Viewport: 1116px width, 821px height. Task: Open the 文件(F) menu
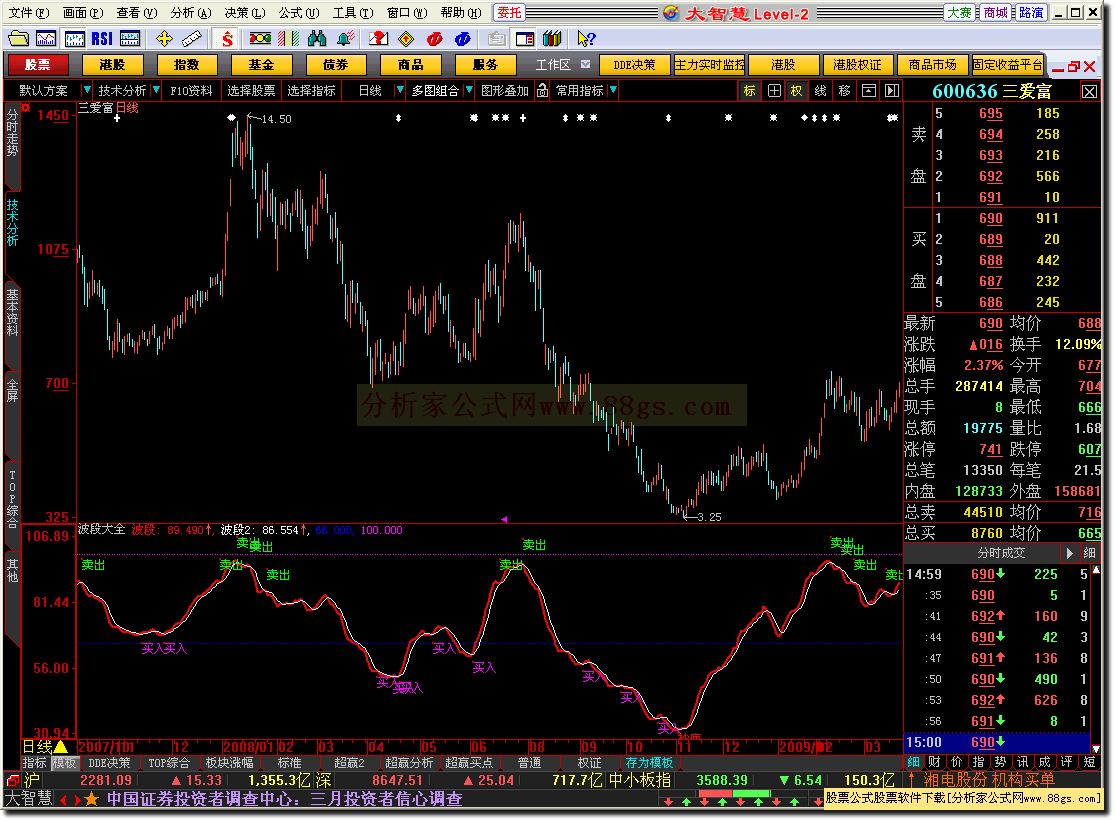(x=28, y=12)
